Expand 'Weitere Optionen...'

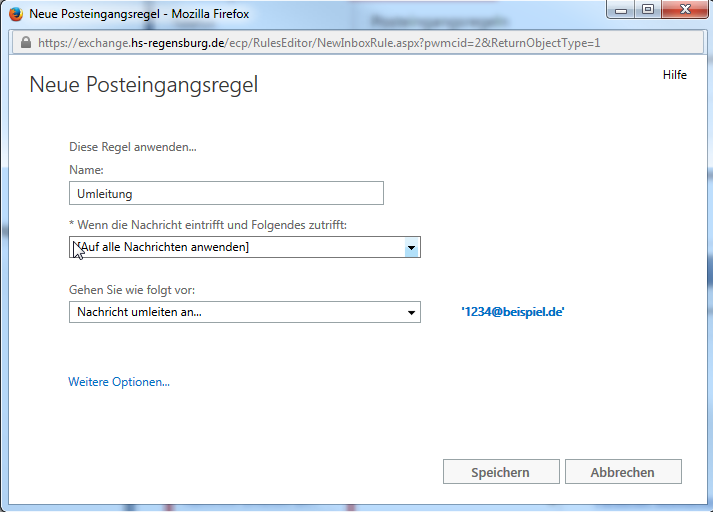tap(119, 381)
